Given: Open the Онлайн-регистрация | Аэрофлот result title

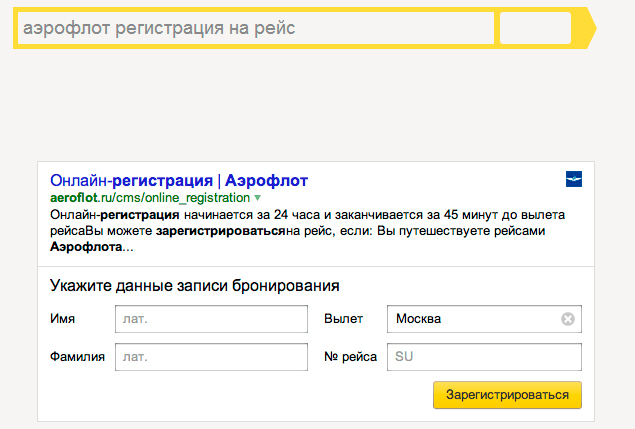Looking at the screenshot, I should pos(179,181).
